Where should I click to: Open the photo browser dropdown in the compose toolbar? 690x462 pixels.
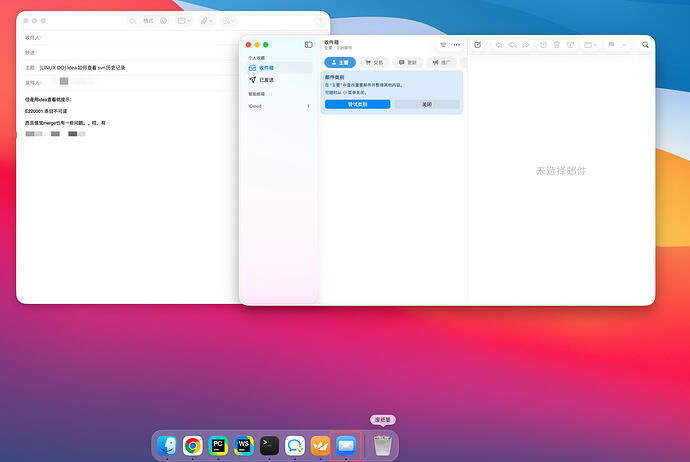(x=228, y=21)
